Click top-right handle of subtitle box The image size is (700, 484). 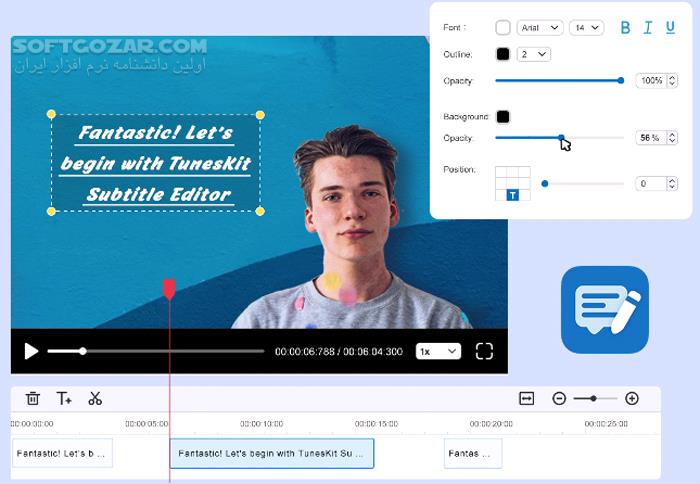tap(260, 115)
